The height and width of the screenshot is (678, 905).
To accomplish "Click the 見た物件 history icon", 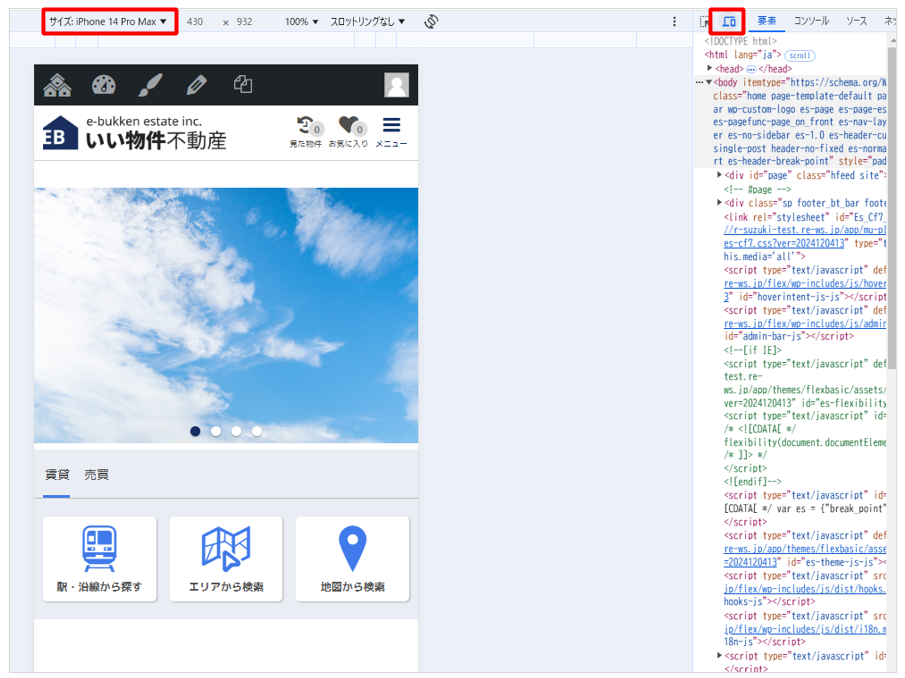I will pyautogui.click(x=306, y=131).
